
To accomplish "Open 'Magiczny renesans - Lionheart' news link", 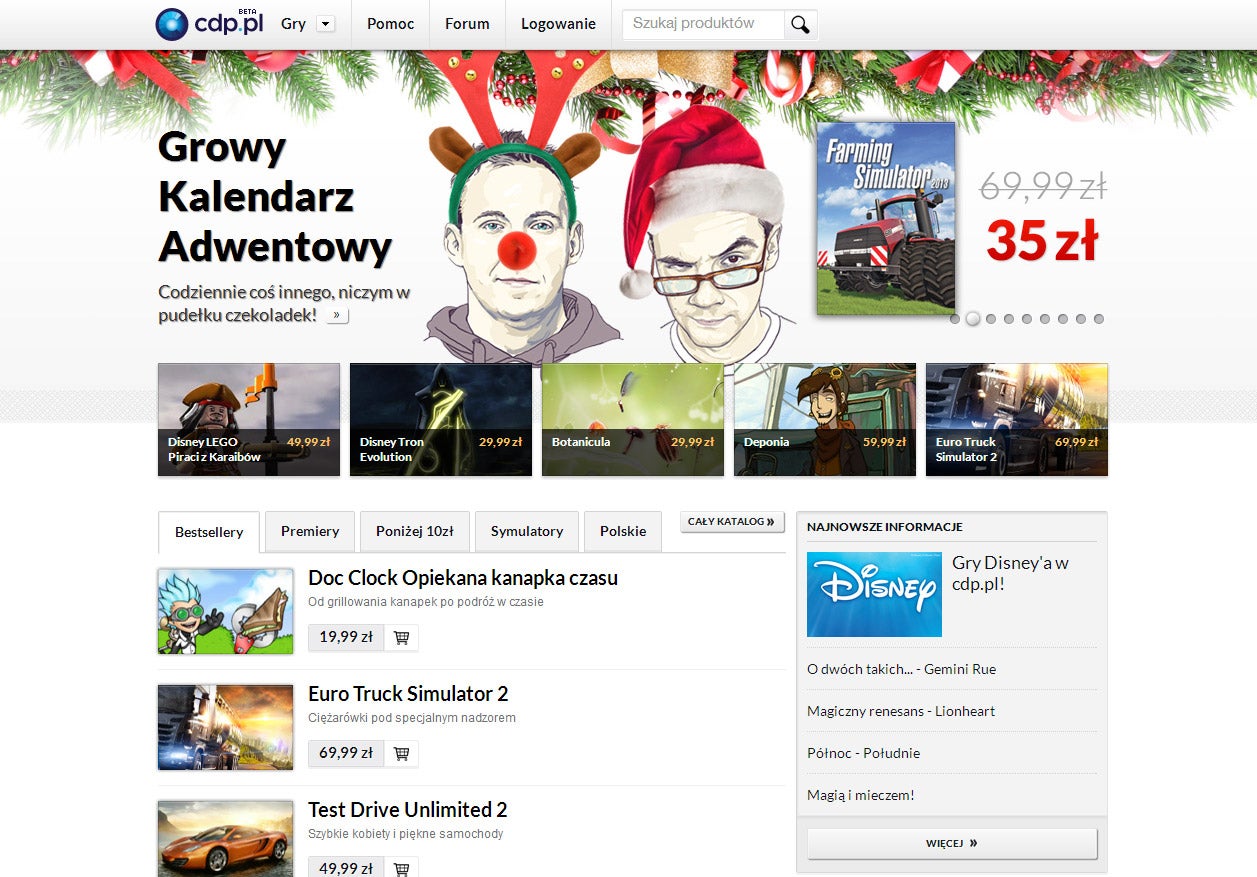I will coord(901,711).
